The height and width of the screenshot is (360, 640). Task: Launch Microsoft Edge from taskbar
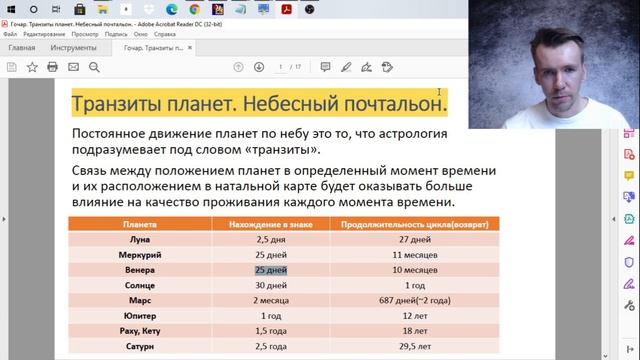pos(172,9)
